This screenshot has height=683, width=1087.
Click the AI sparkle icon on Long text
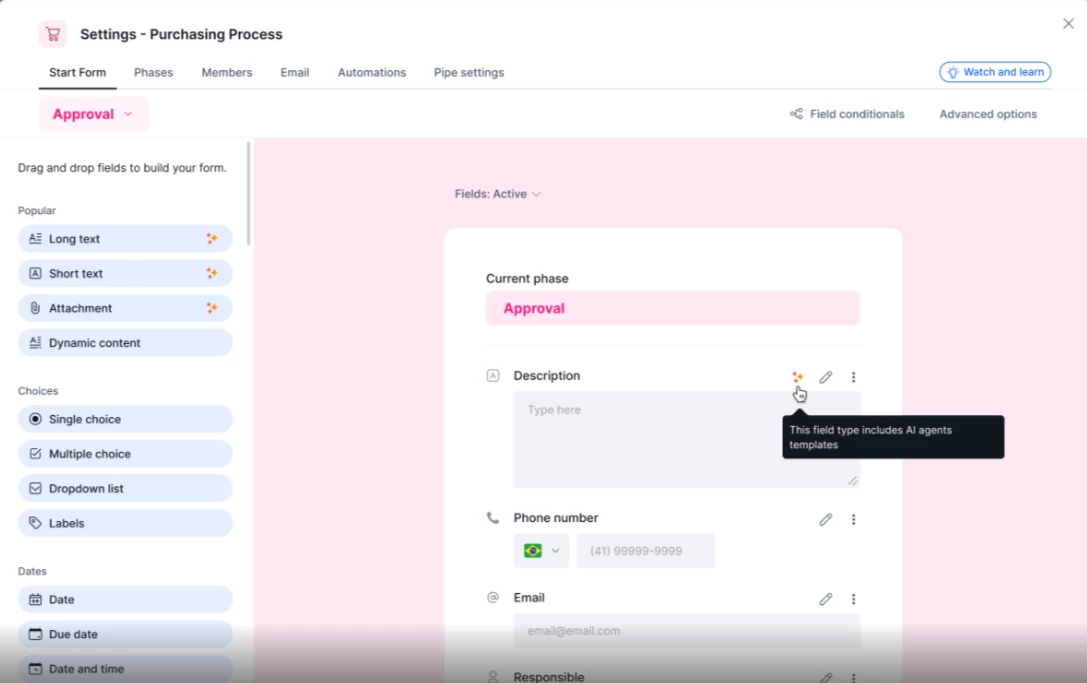[x=211, y=239]
